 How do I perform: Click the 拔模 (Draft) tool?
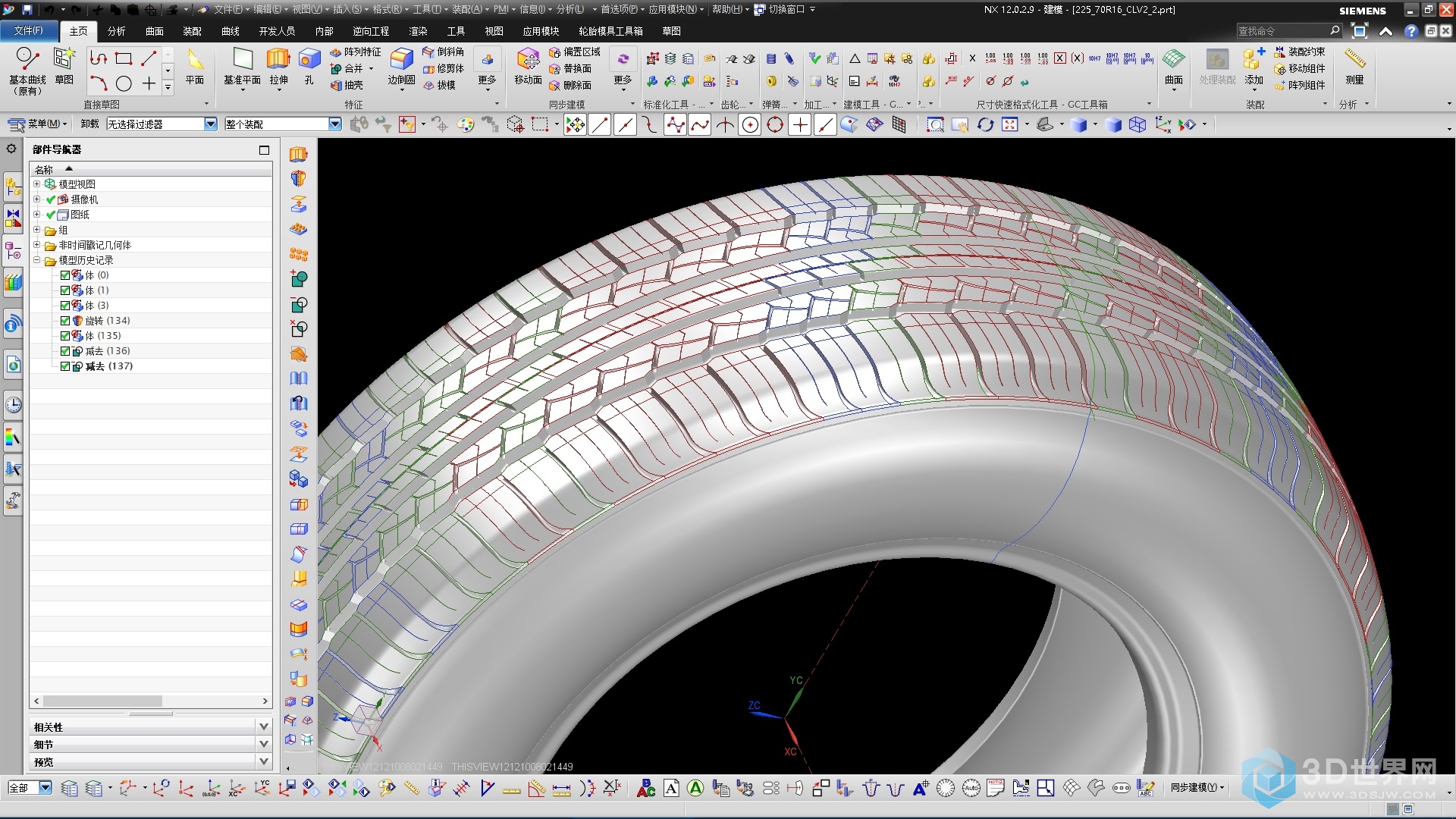pos(439,85)
